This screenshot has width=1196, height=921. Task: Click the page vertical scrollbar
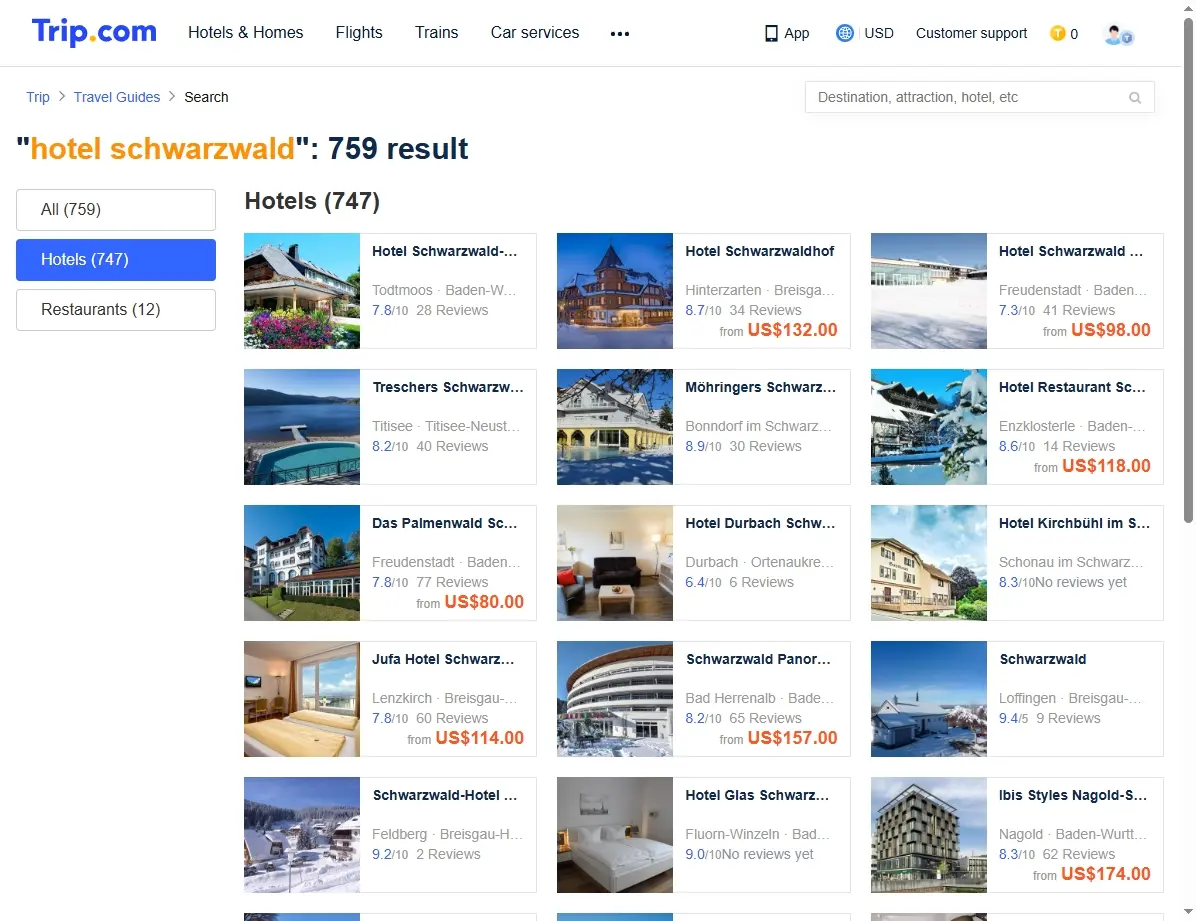[1188, 271]
